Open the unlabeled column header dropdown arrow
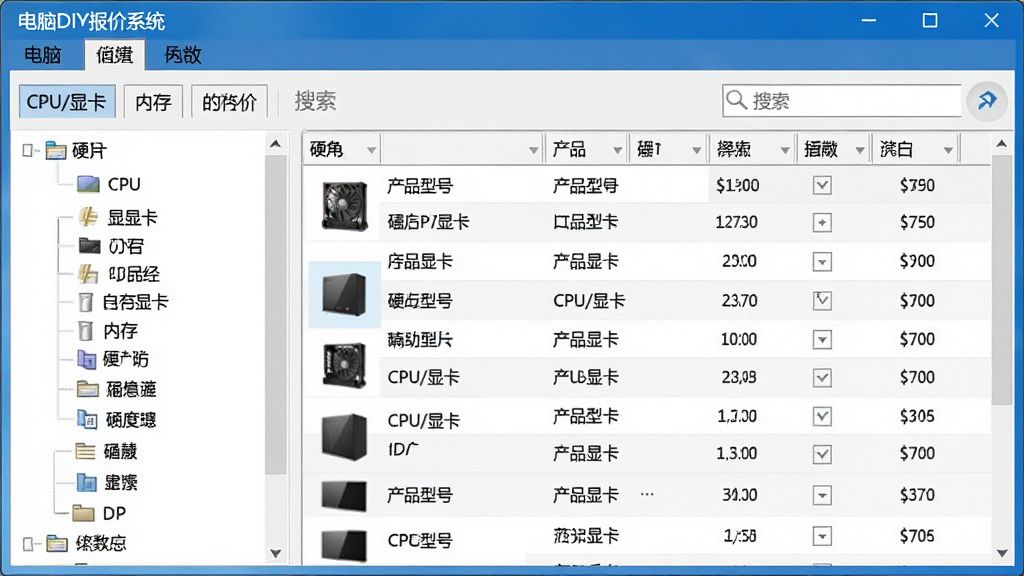 click(x=534, y=151)
